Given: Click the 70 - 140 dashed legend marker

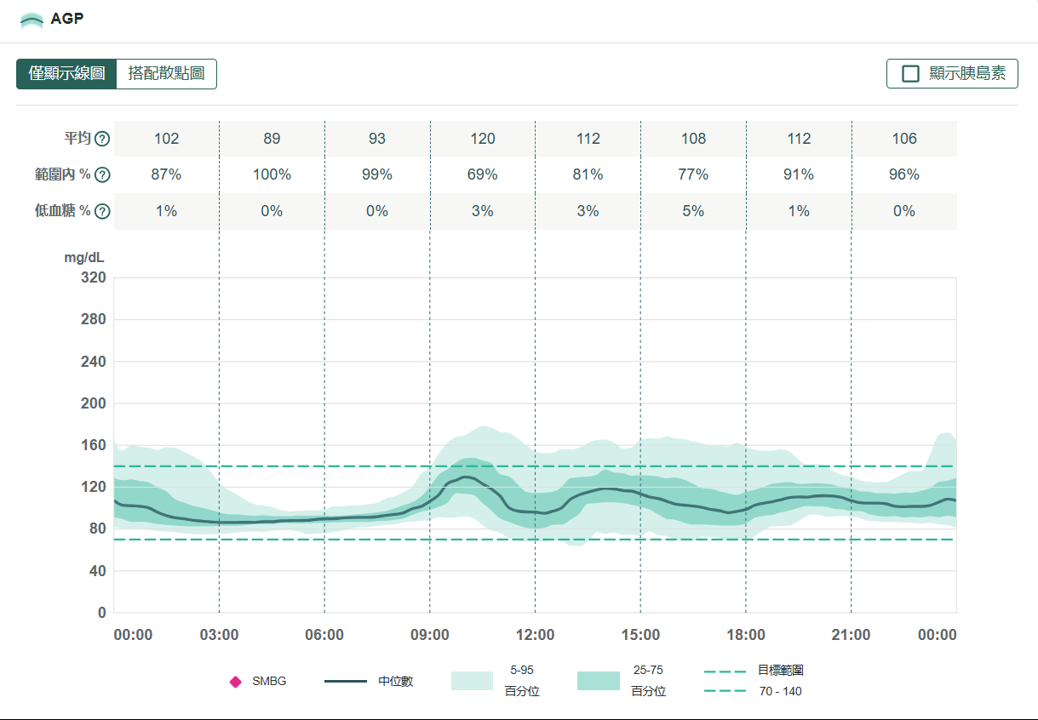Looking at the screenshot, I should (724, 691).
